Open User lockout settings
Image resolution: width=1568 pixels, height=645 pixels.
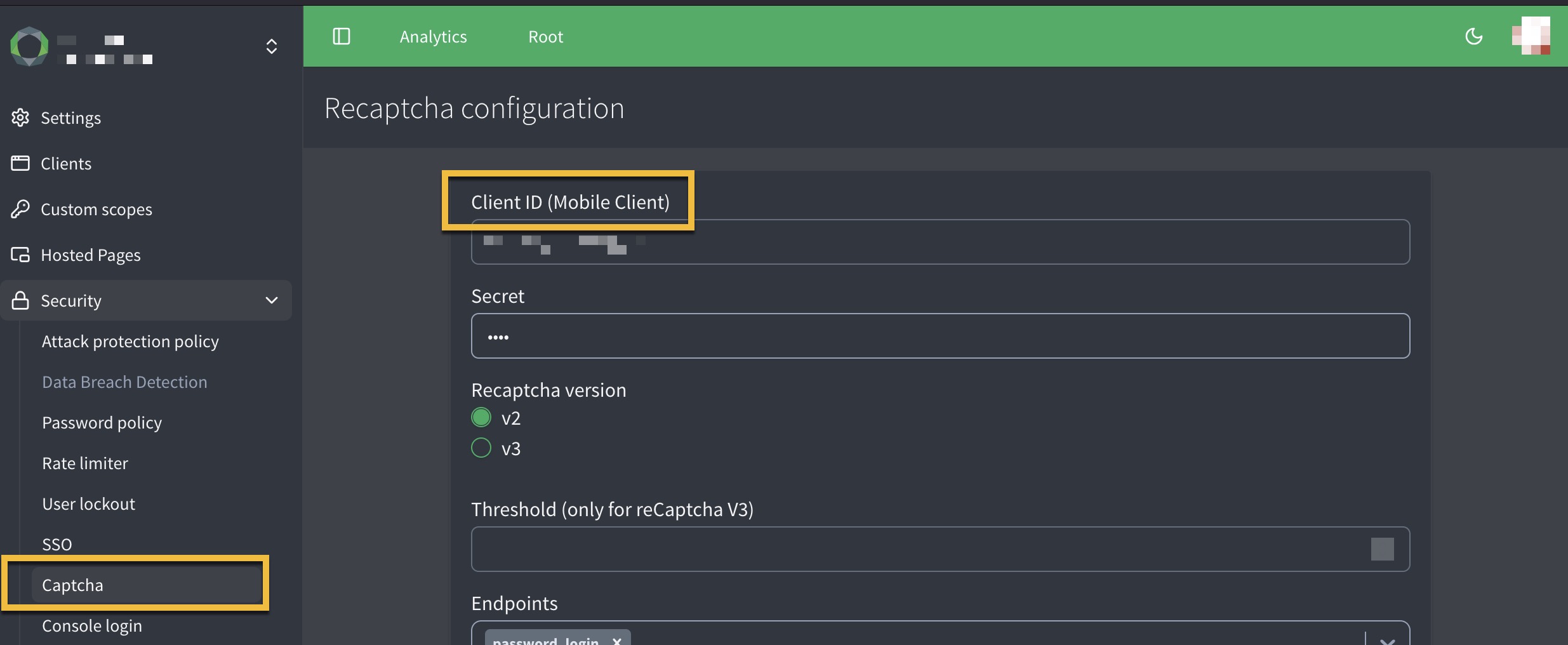click(x=88, y=504)
